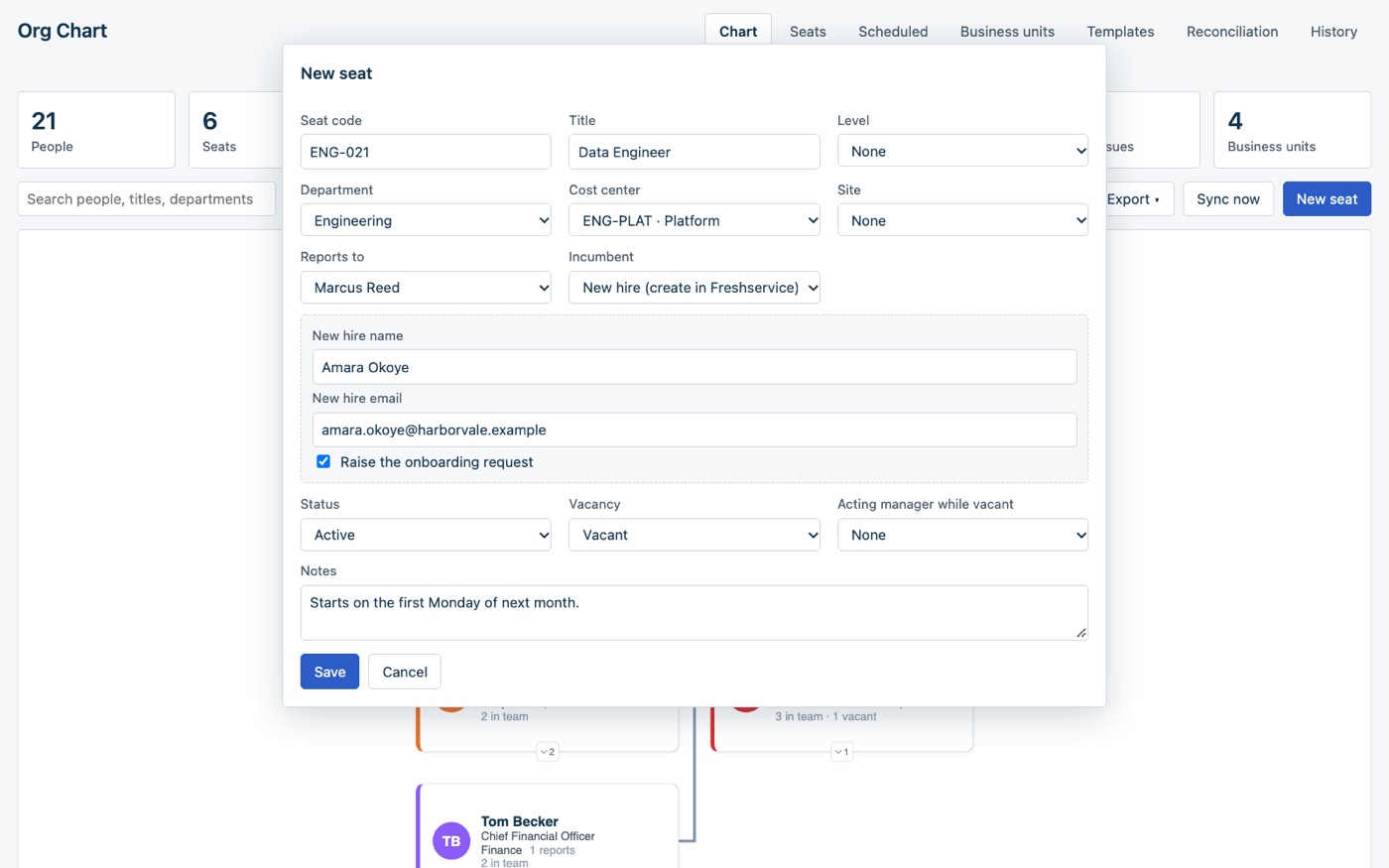Image resolution: width=1389 pixels, height=868 pixels.
Task: Open the Reports to dropdown
Action: pyautogui.click(x=426, y=288)
